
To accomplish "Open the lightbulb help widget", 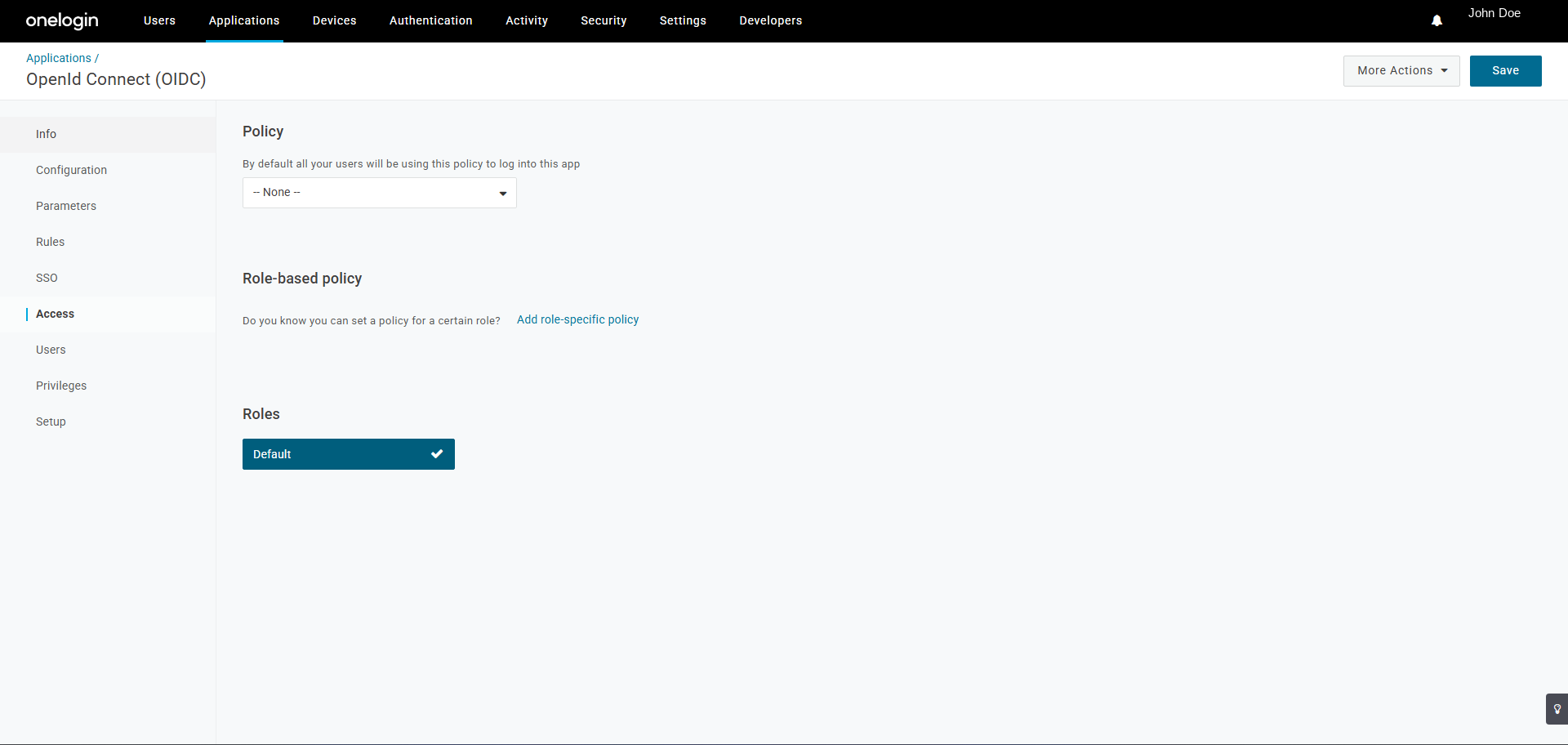I will pos(1557,709).
